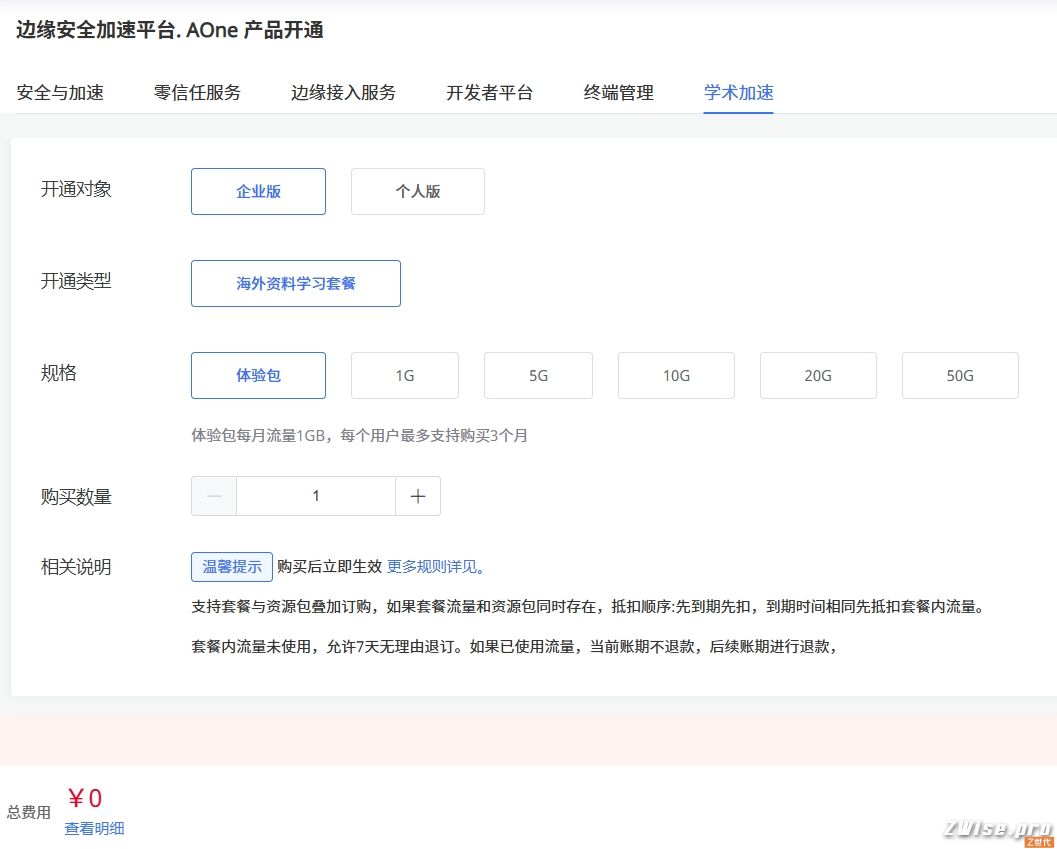Switch to the 零信任服务 tab
Viewport: 1057px width, 849px height.
point(197,92)
